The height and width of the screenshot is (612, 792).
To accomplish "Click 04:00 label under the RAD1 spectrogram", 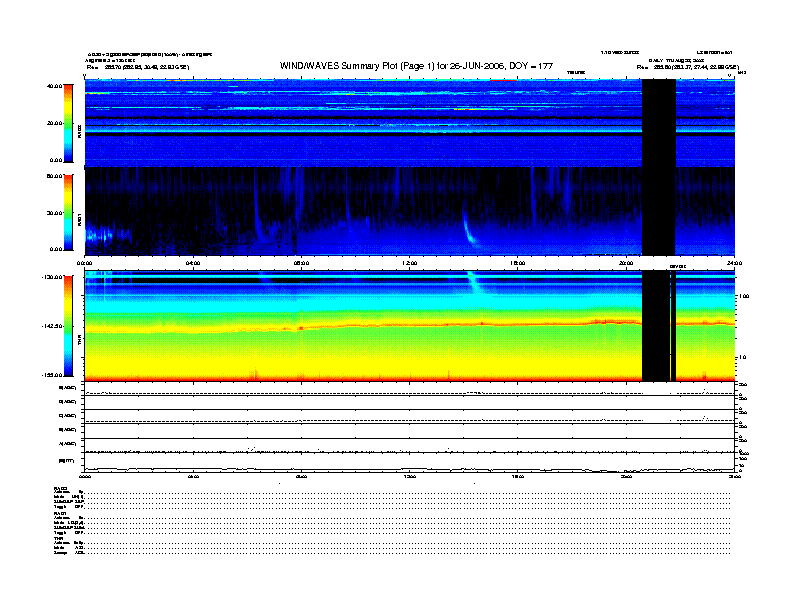I will tap(193, 263).
